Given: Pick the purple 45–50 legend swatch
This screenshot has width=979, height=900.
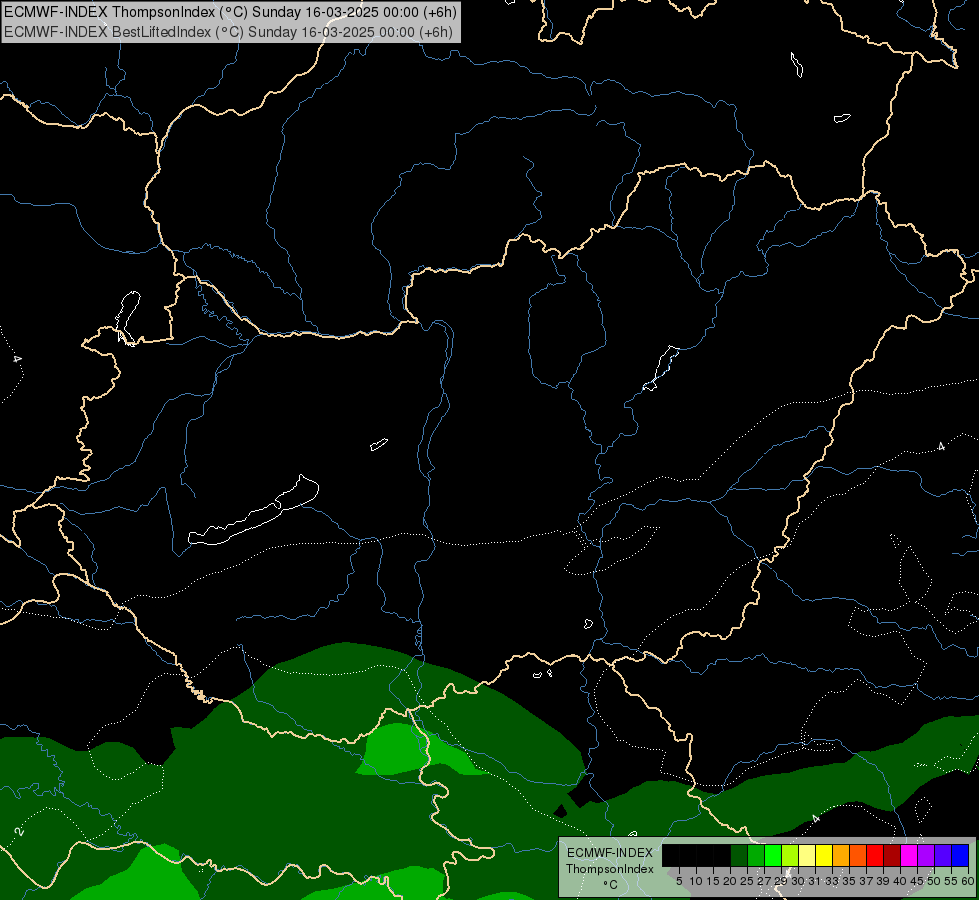Looking at the screenshot, I should (x=926, y=855).
